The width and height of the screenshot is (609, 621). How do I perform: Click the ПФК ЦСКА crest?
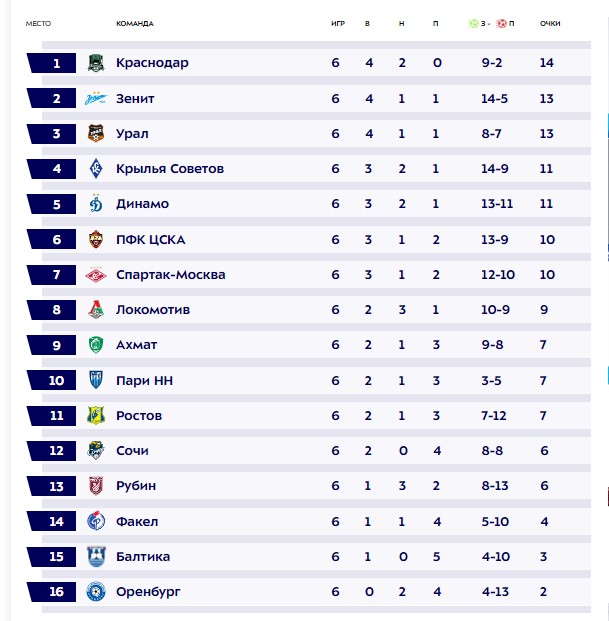pyautogui.click(x=96, y=239)
